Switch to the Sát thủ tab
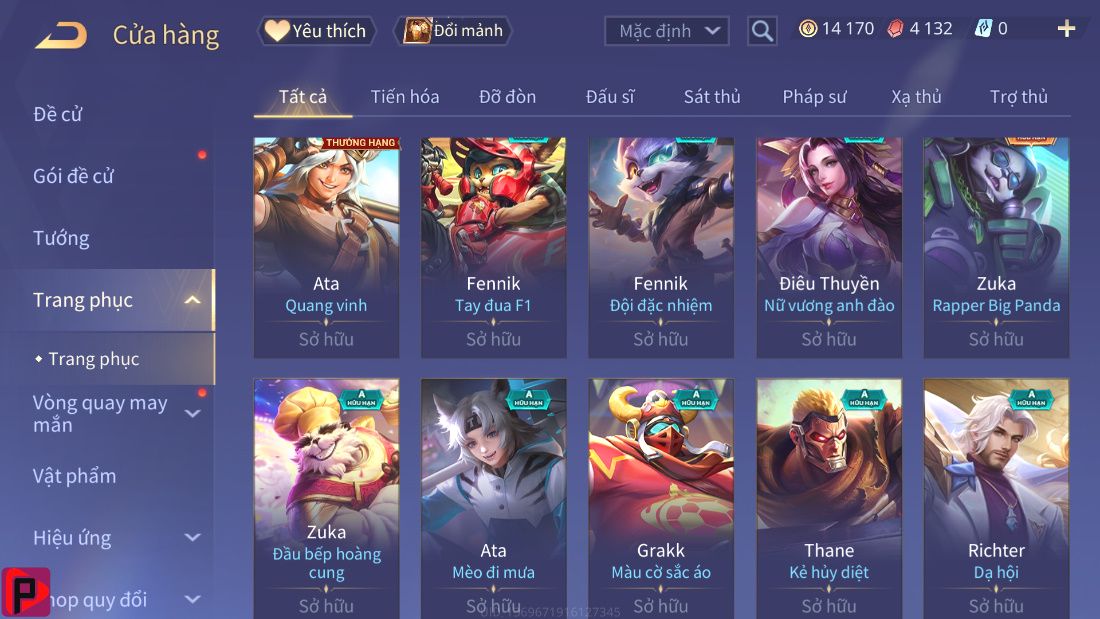The width and height of the screenshot is (1100, 619). (x=712, y=97)
